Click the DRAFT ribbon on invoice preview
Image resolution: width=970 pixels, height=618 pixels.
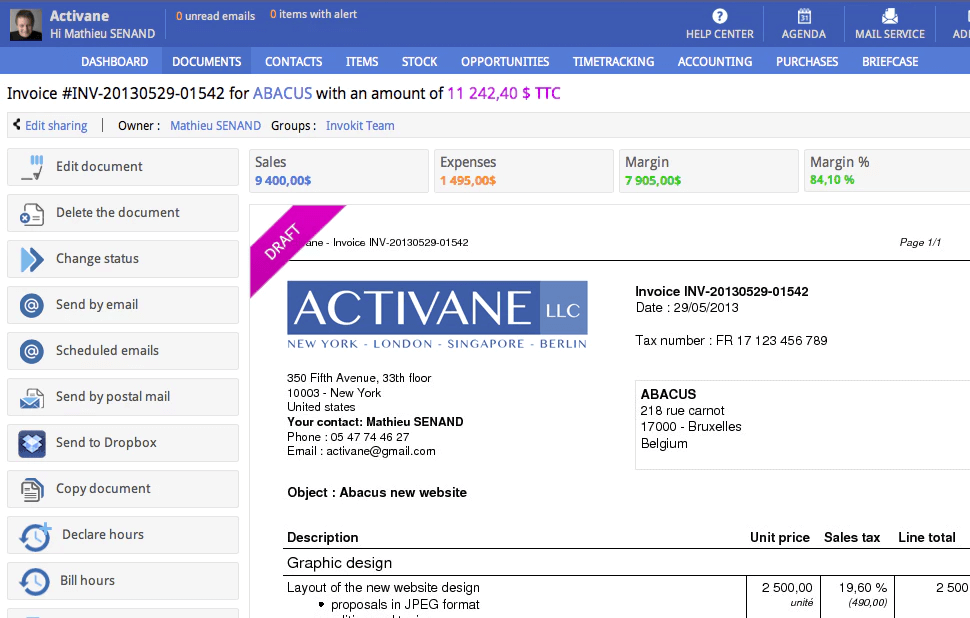(x=283, y=241)
